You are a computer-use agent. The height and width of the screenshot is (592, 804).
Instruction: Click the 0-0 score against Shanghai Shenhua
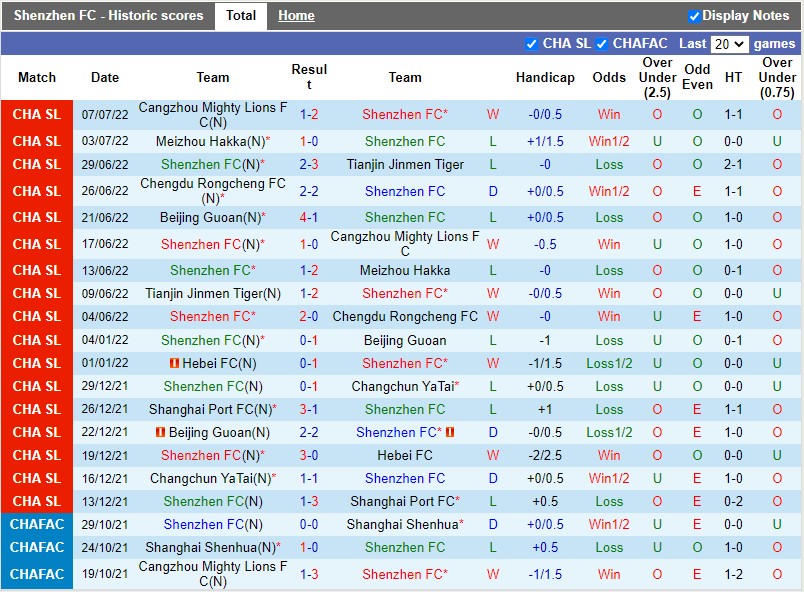point(309,524)
